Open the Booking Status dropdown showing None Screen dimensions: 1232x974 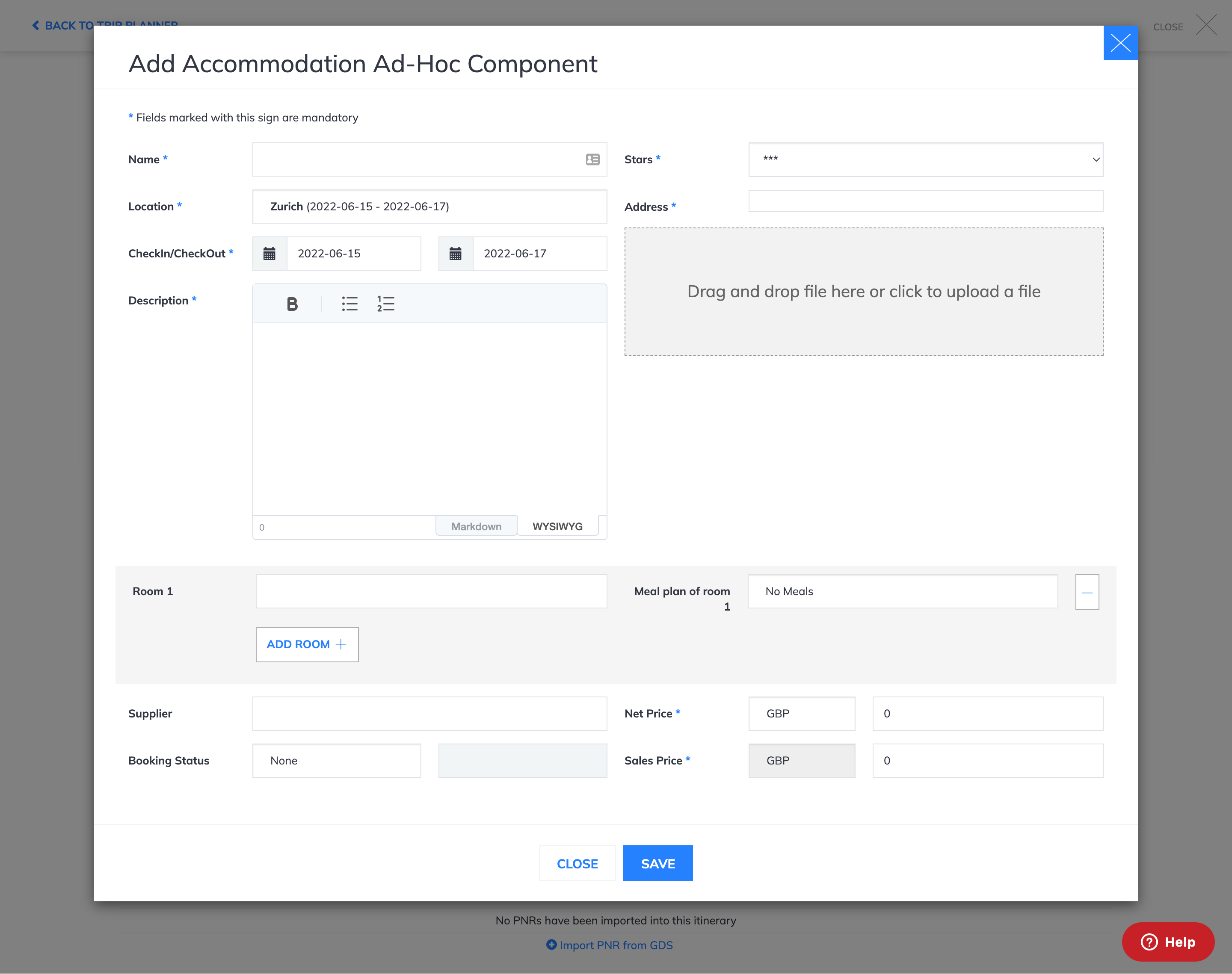[x=337, y=761]
